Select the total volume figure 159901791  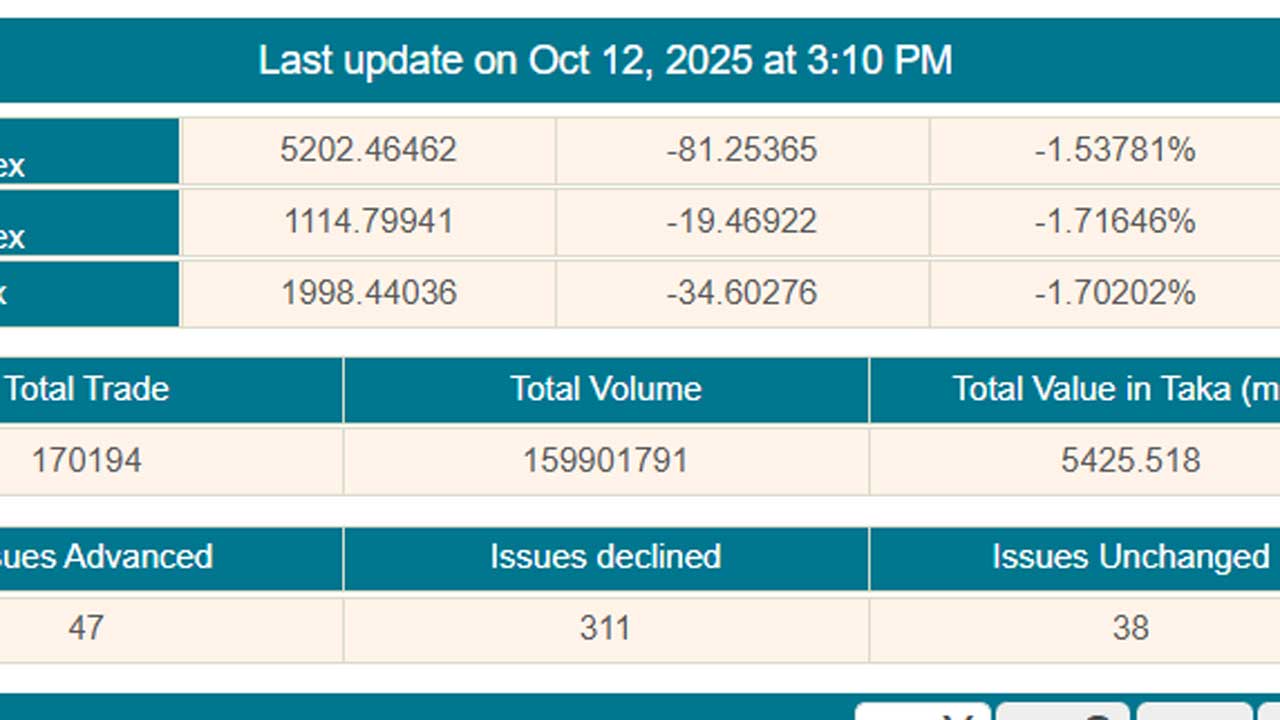pos(606,461)
